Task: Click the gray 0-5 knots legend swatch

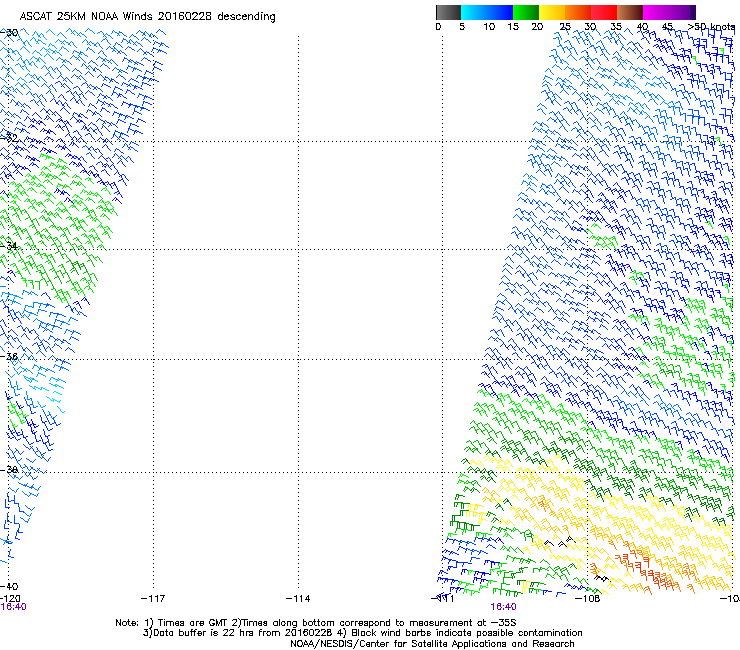Action: (x=448, y=12)
